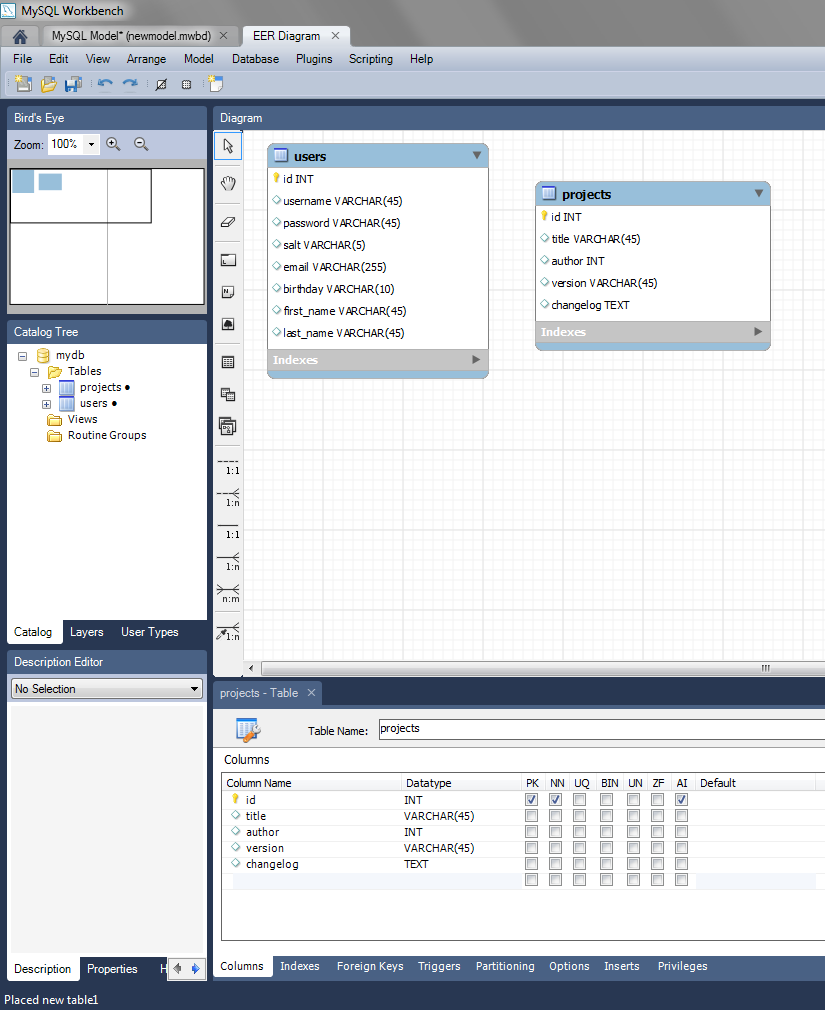Toggle the grid display toolbar icon

click(187, 84)
